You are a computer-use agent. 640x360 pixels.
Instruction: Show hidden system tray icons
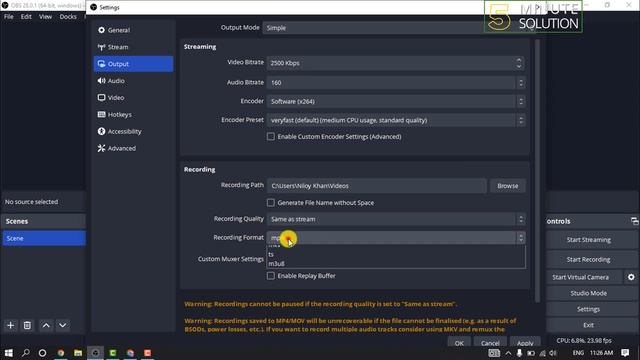point(508,353)
